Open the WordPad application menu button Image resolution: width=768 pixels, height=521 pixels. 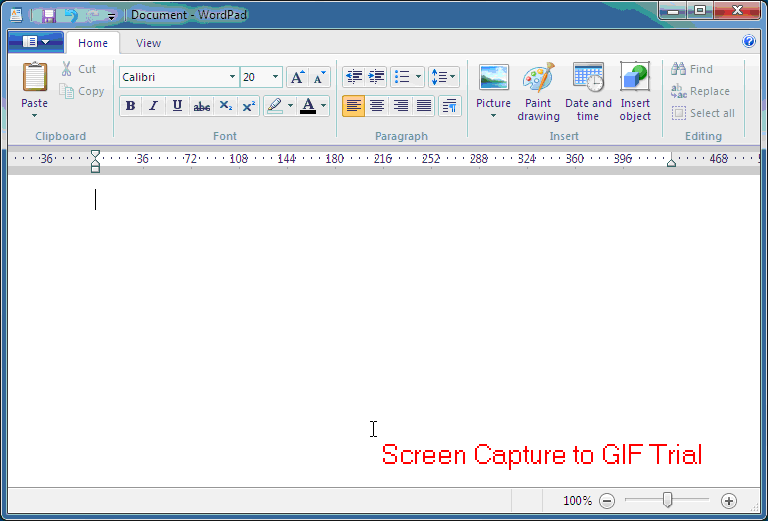tap(36, 42)
